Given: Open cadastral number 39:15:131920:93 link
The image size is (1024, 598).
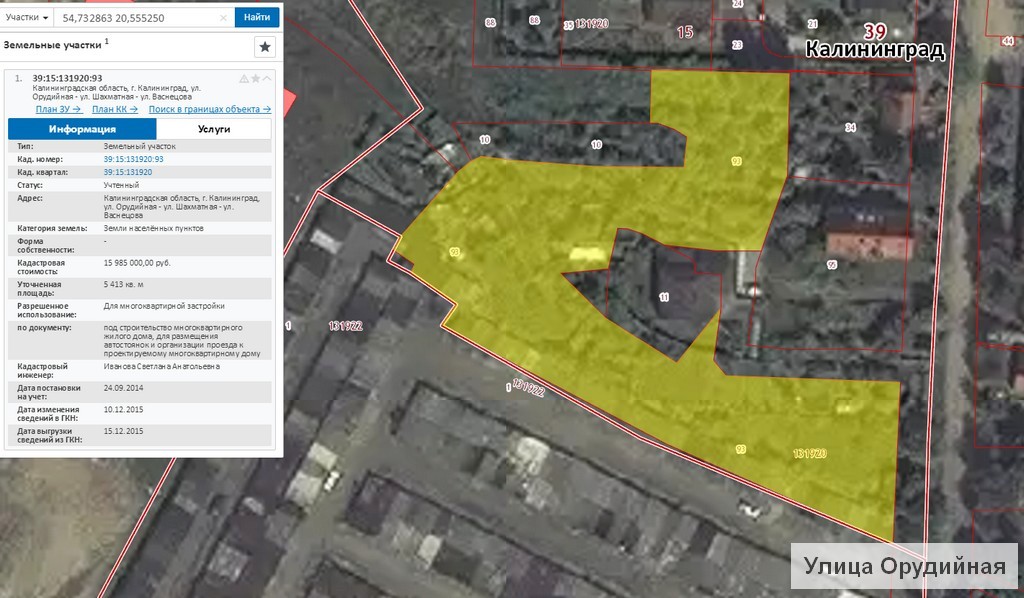Looking at the screenshot, I should (x=133, y=159).
